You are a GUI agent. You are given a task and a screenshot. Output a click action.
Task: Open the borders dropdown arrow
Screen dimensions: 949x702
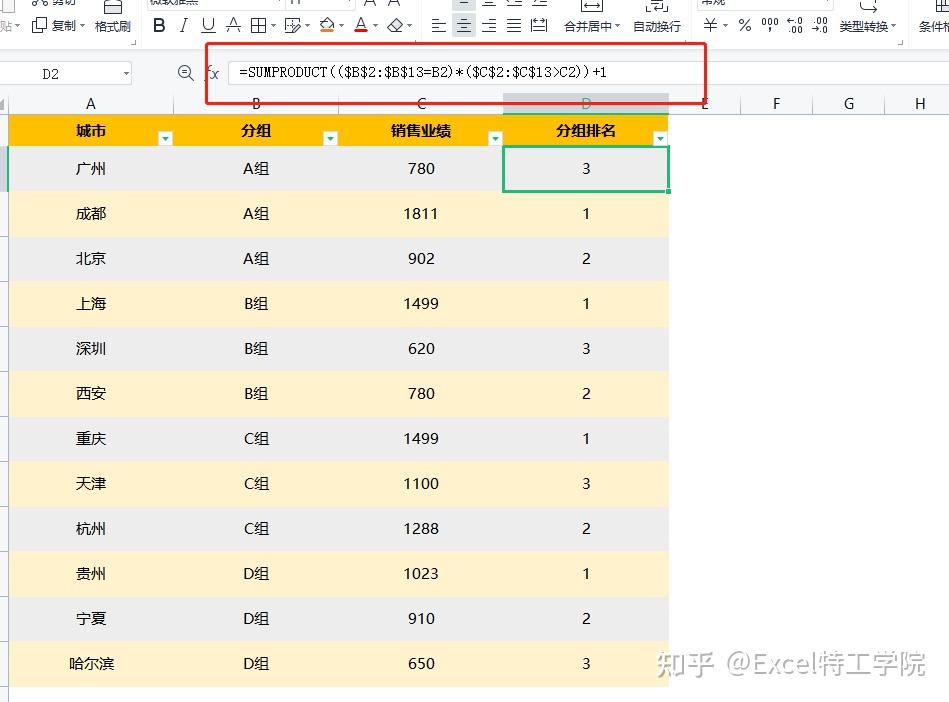coord(273,26)
